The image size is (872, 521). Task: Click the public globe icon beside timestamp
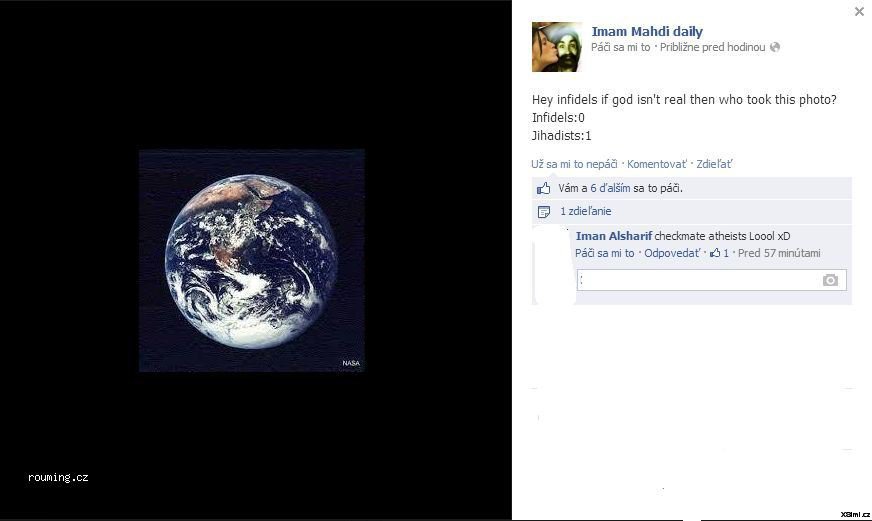coord(775,47)
